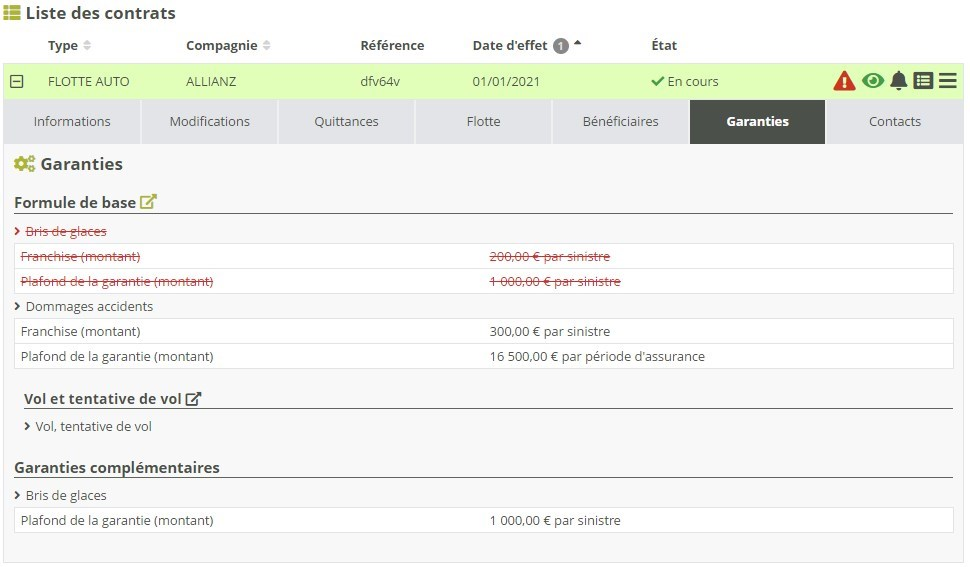This screenshot has height=567, width=970.
Task: Select the Flotte tab
Action: coord(483,122)
